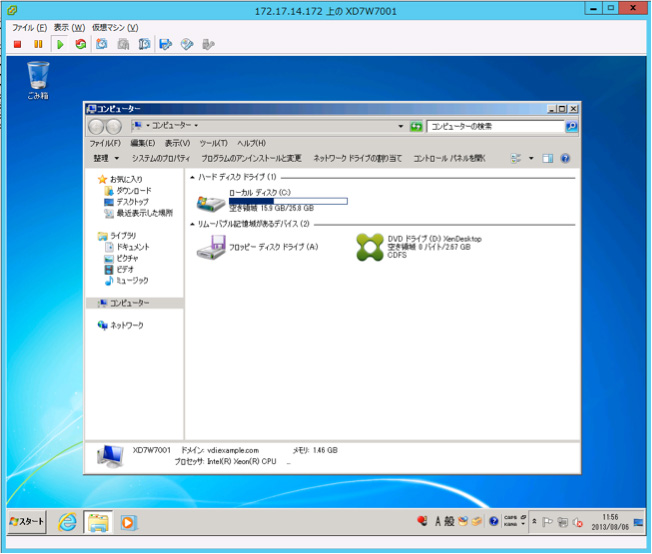Viewport: 652px width, 554px height.
Task: Click the Revert to Snapshot icon
Action: pos(123,44)
